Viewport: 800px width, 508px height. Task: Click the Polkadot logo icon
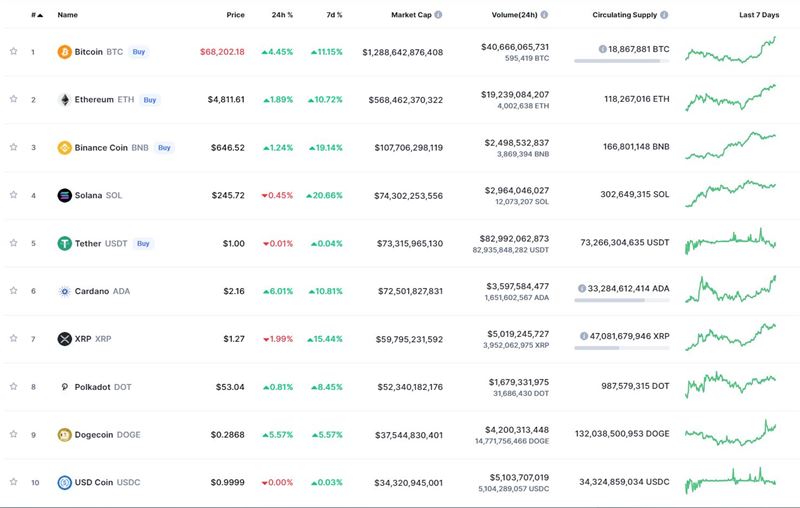click(x=64, y=387)
